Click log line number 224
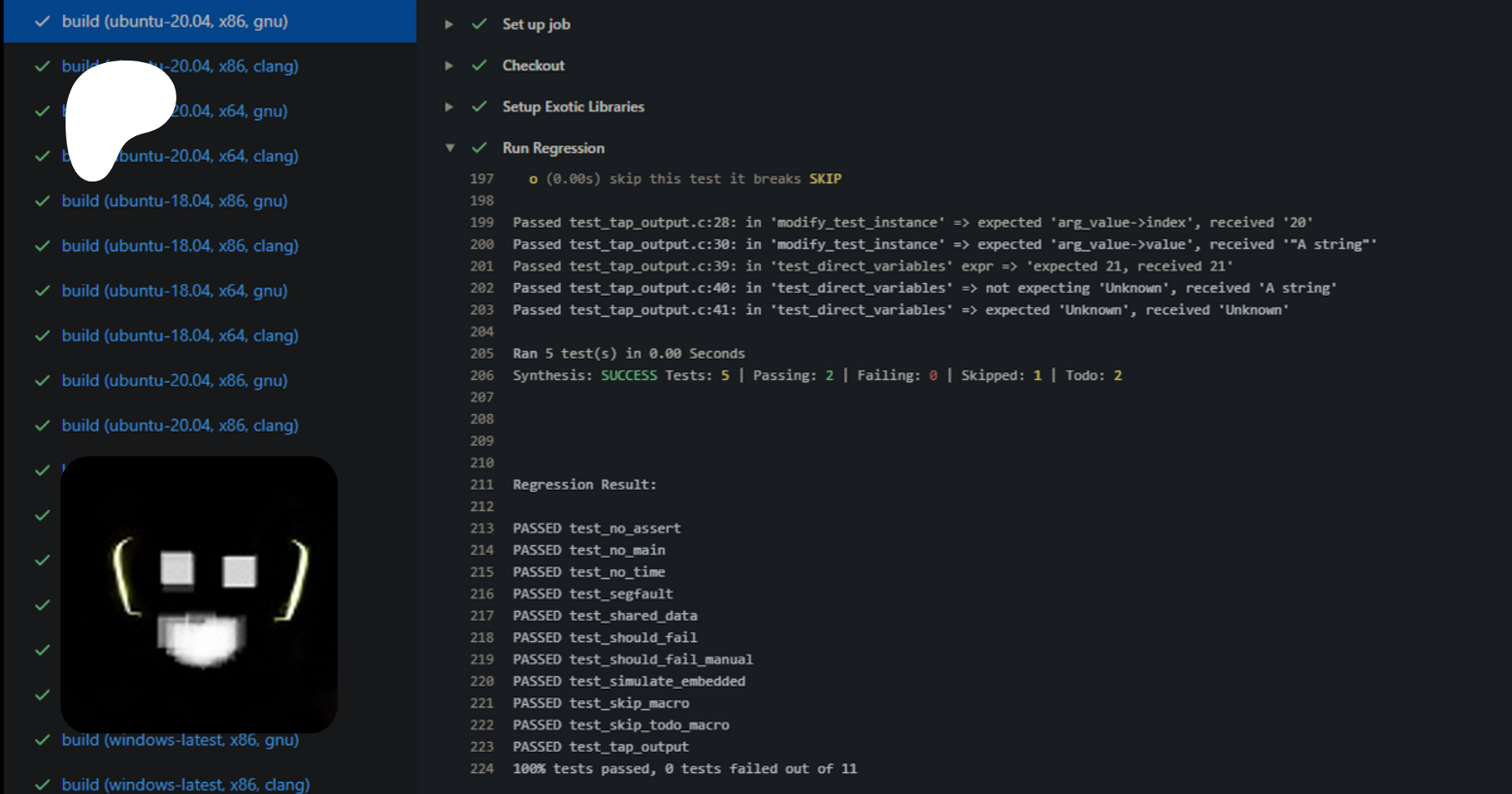This screenshot has height=794, width=1512. 482,769
